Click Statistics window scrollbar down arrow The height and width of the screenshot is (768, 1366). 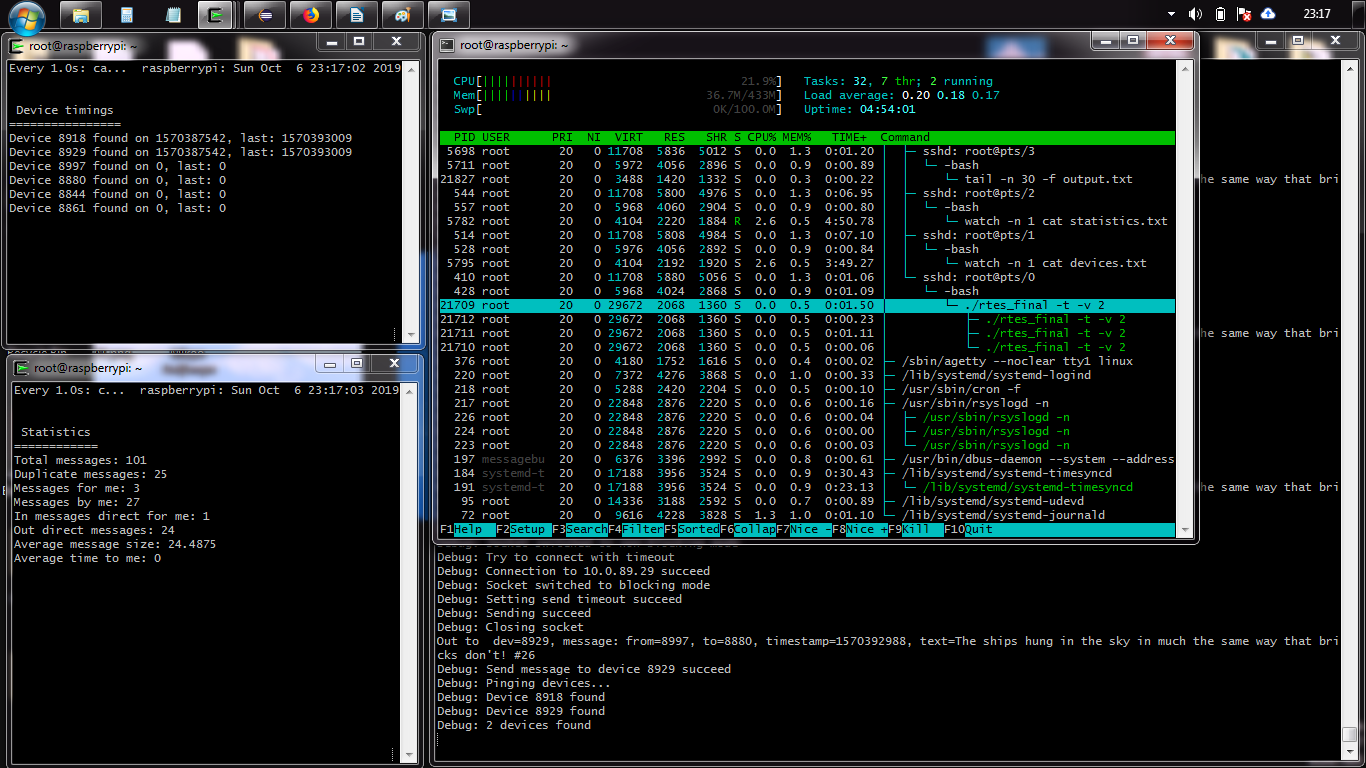[x=410, y=755]
